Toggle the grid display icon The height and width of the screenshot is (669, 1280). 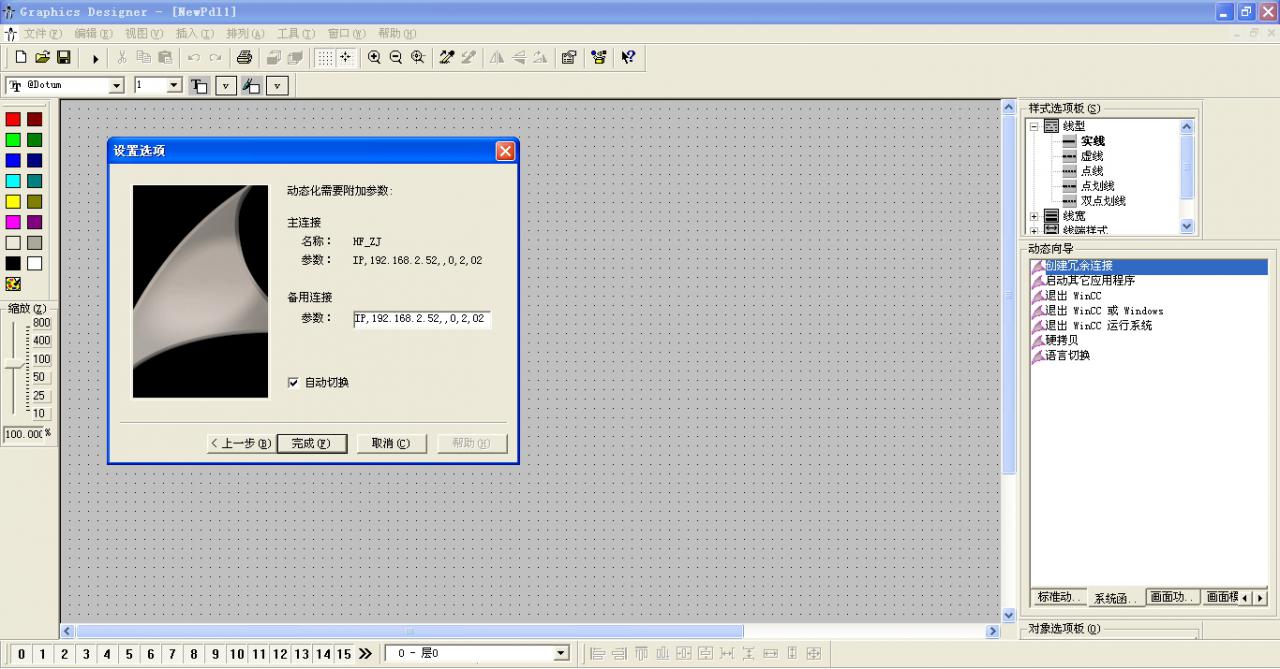pyautogui.click(x=325, y=58)
